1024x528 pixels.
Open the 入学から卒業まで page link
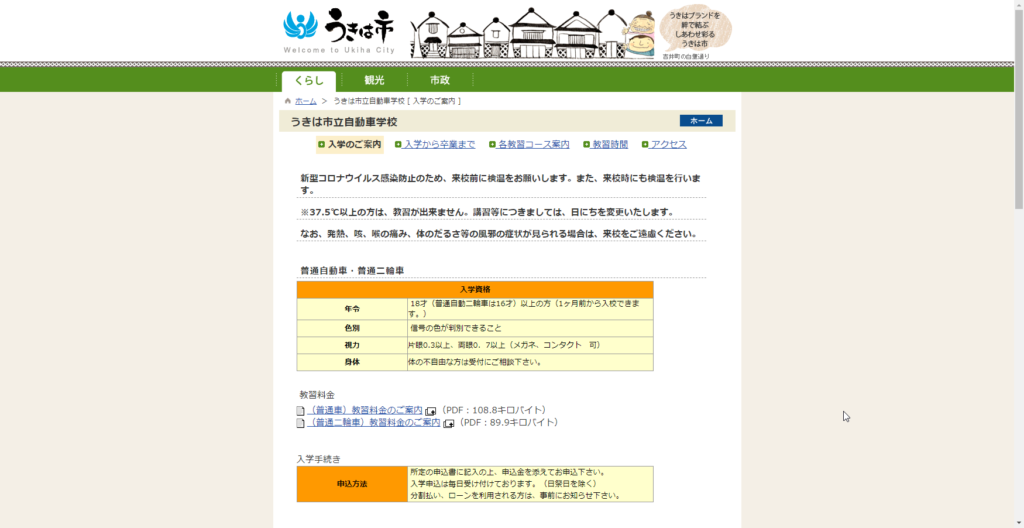pos(439,144)
